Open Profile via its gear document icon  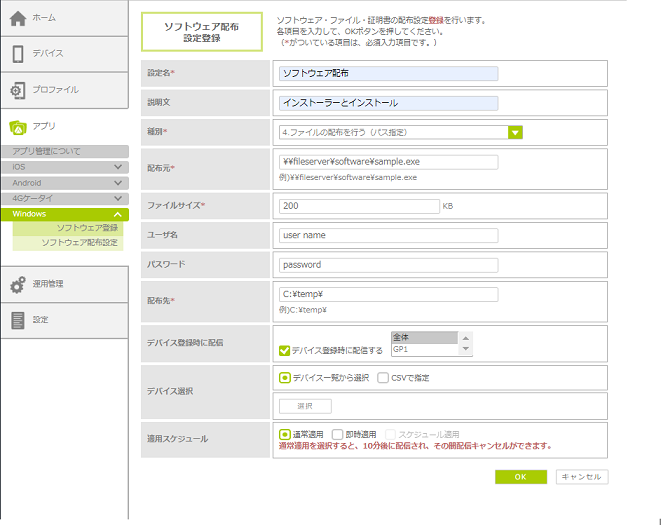(17, 90)
